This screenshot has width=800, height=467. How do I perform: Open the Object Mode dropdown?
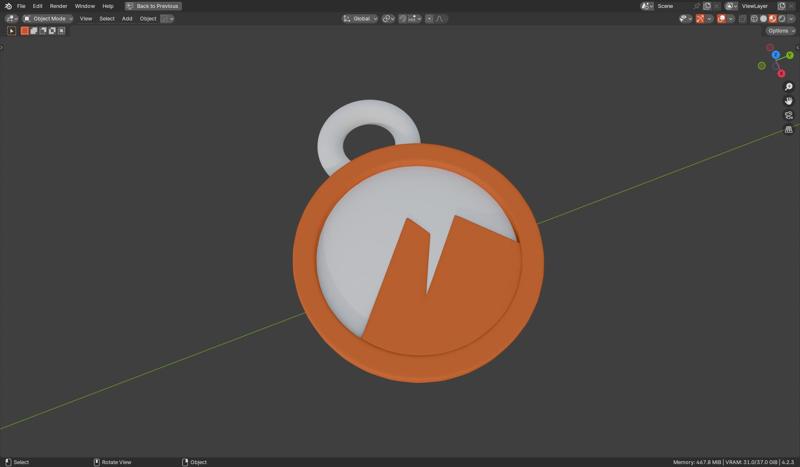(x=47, y=18)
